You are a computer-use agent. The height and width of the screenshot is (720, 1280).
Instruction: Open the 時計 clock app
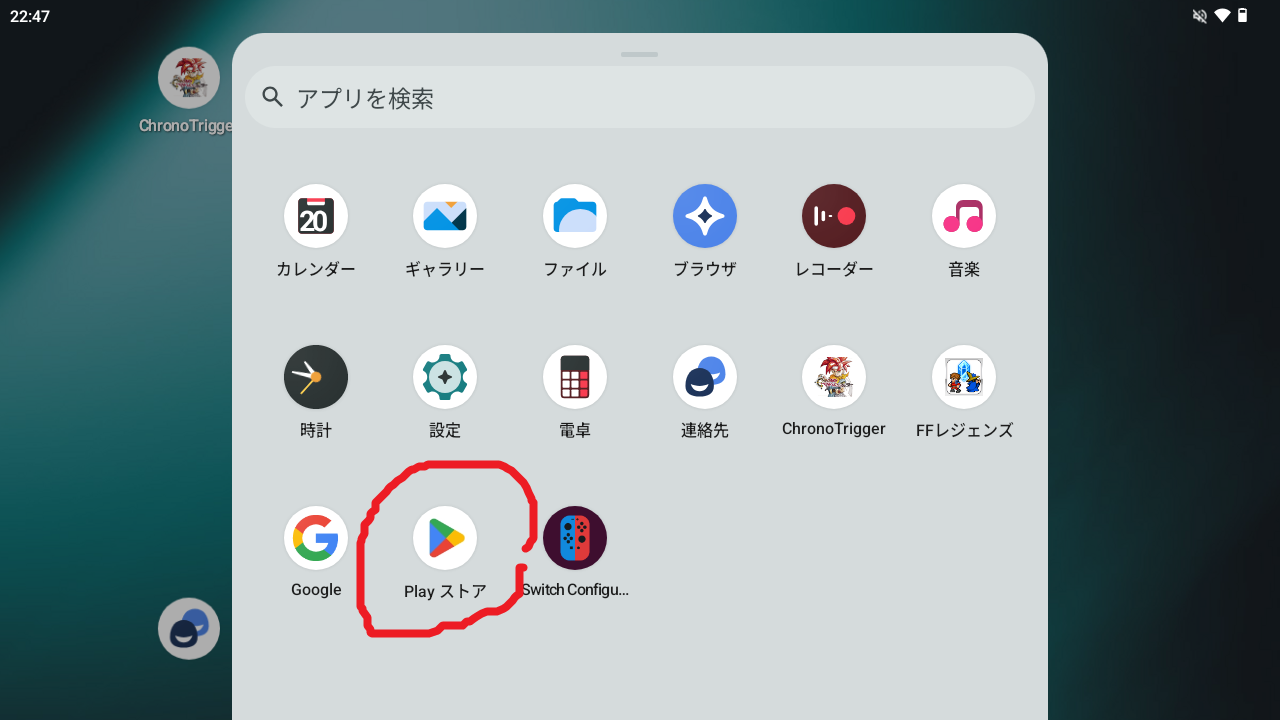(x=316, y=377)
